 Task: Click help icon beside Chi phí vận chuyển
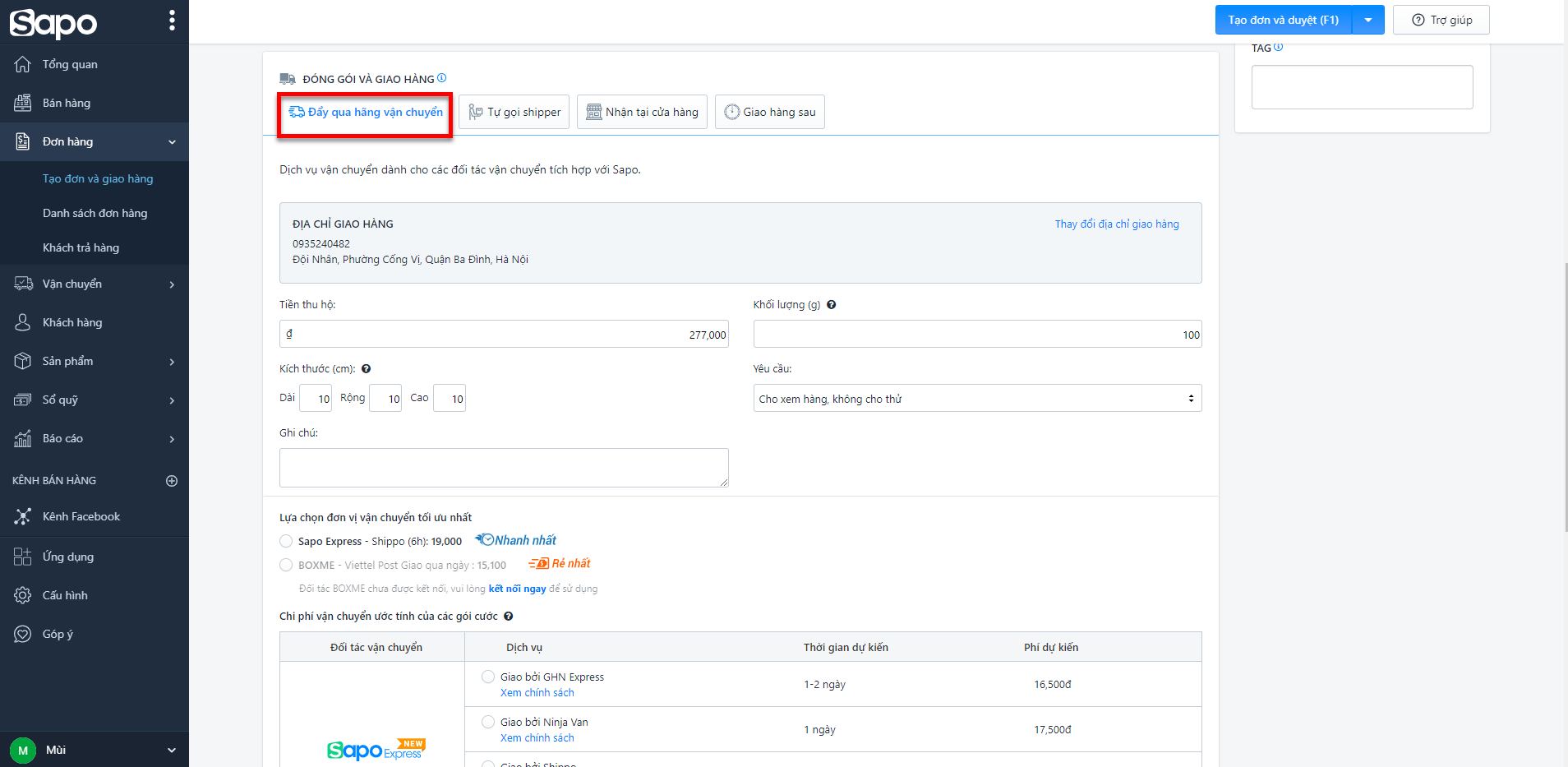[x=509, y=617]
